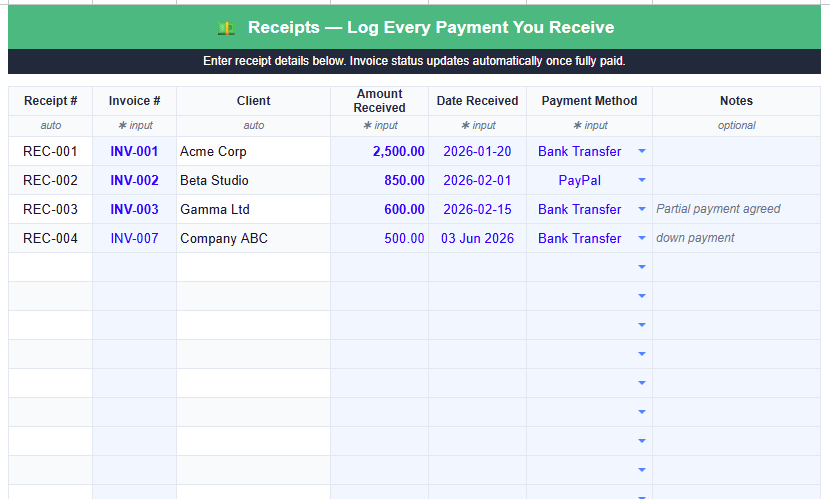Image resolution: width=830 pixels, height=499 pixels.
Task: Click the 'optional' hint under Notes
Action: point(736,125)
